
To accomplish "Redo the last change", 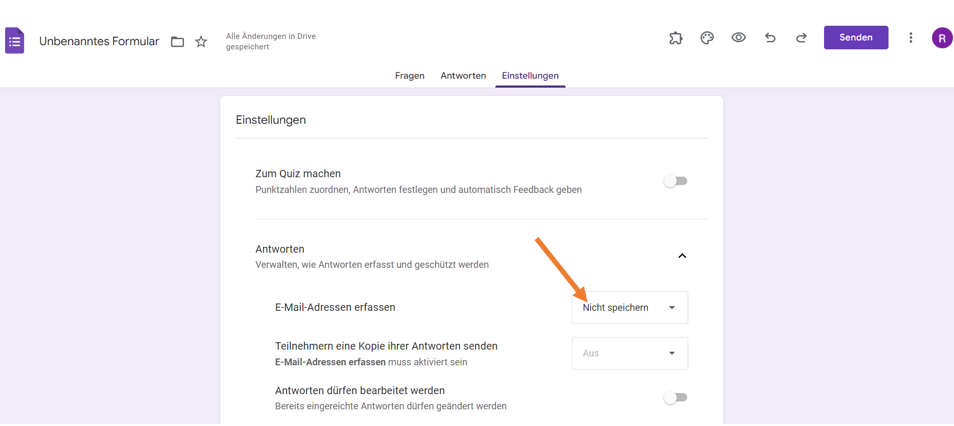I will [801, 38].
